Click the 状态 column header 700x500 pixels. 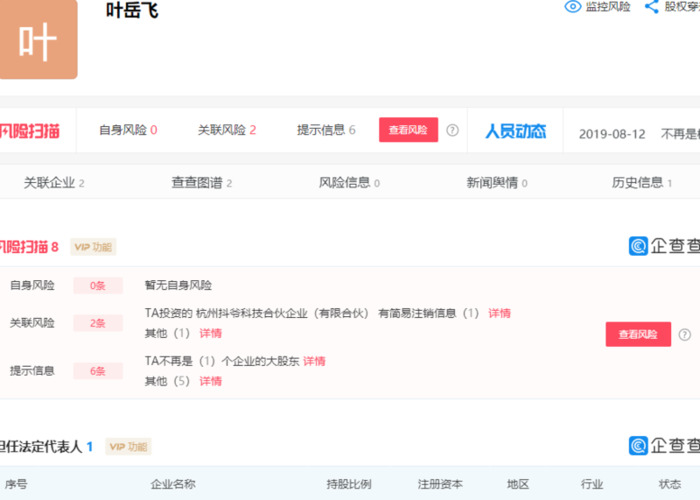[x=670, y=484]
